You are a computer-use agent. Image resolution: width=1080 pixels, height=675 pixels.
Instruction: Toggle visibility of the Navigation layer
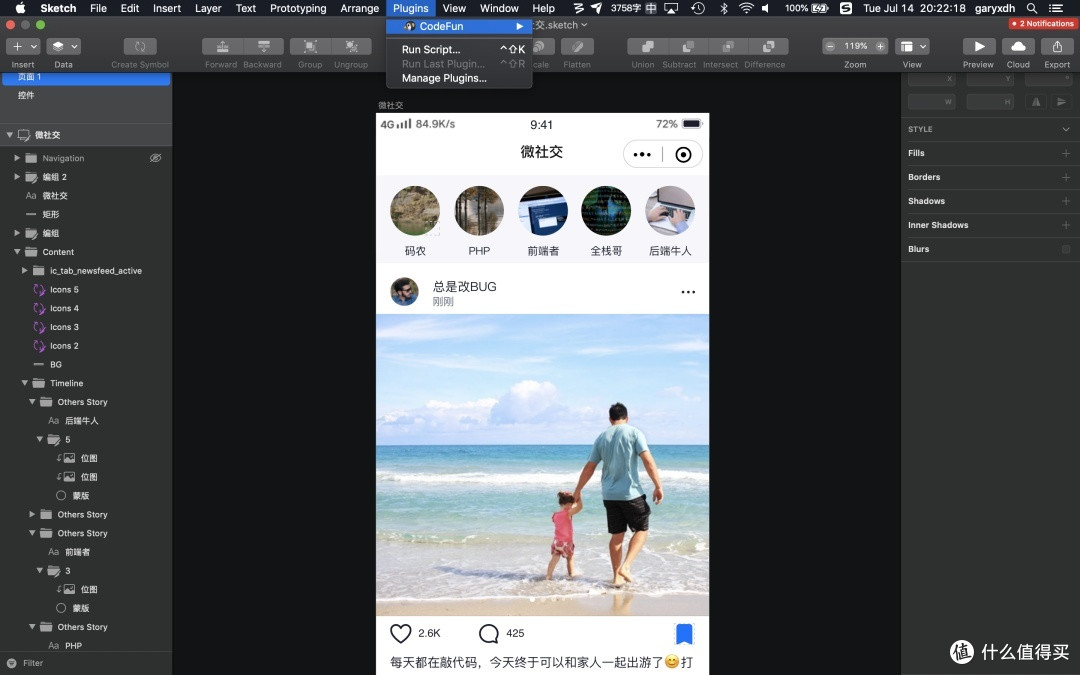[x=156, y=158]
